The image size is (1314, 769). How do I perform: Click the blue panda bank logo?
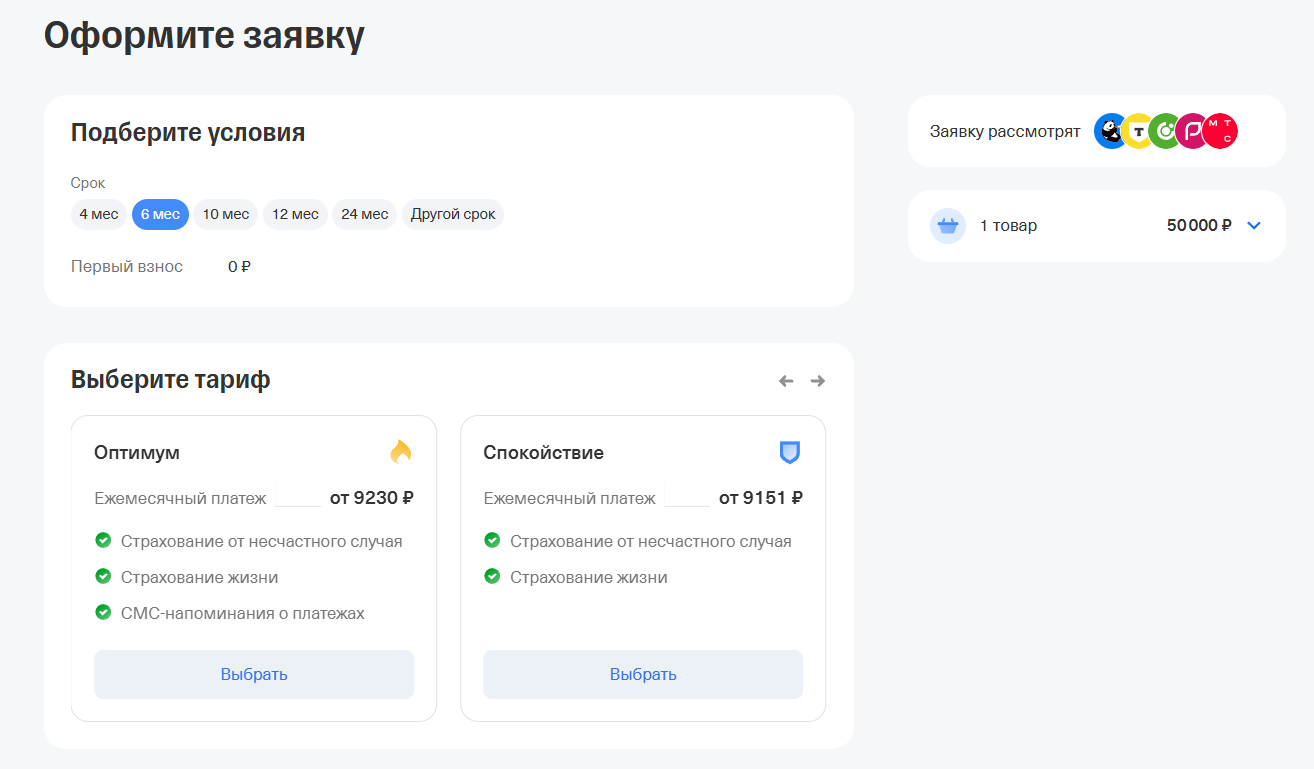coord(1110,131)
